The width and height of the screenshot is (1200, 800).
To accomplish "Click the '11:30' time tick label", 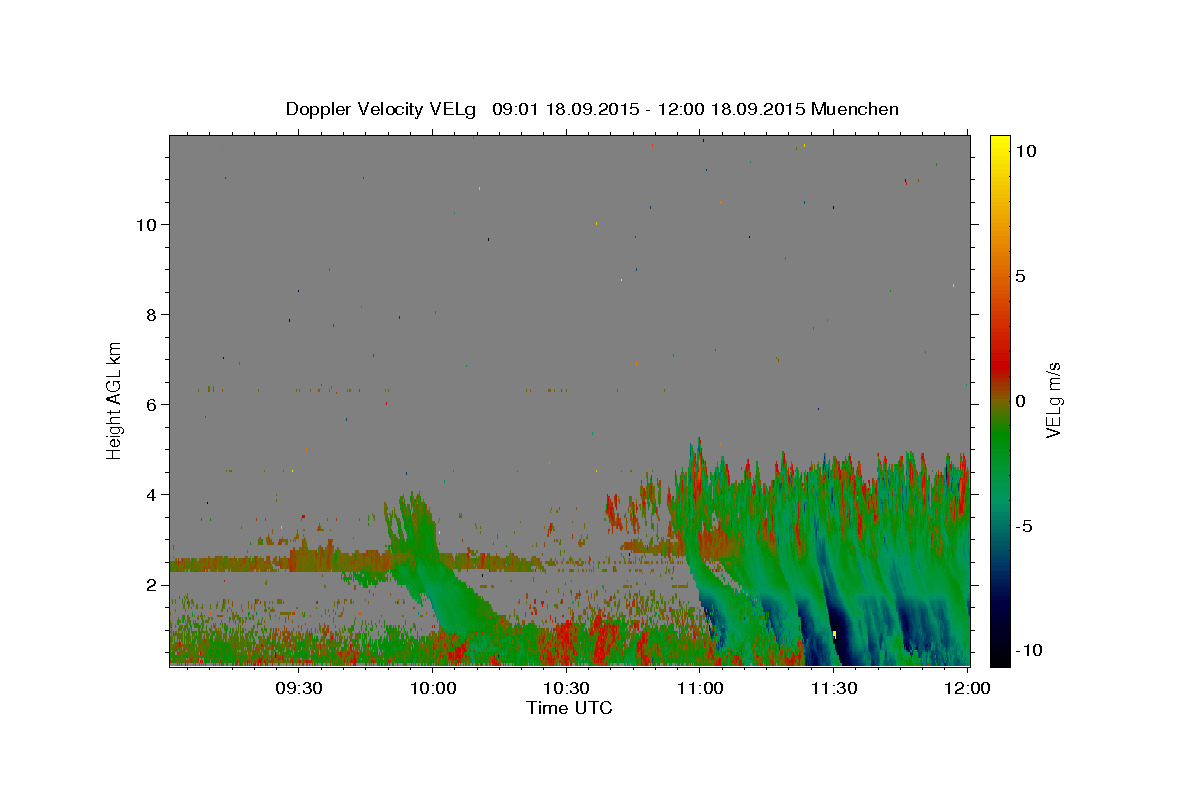I will point(833,689).
